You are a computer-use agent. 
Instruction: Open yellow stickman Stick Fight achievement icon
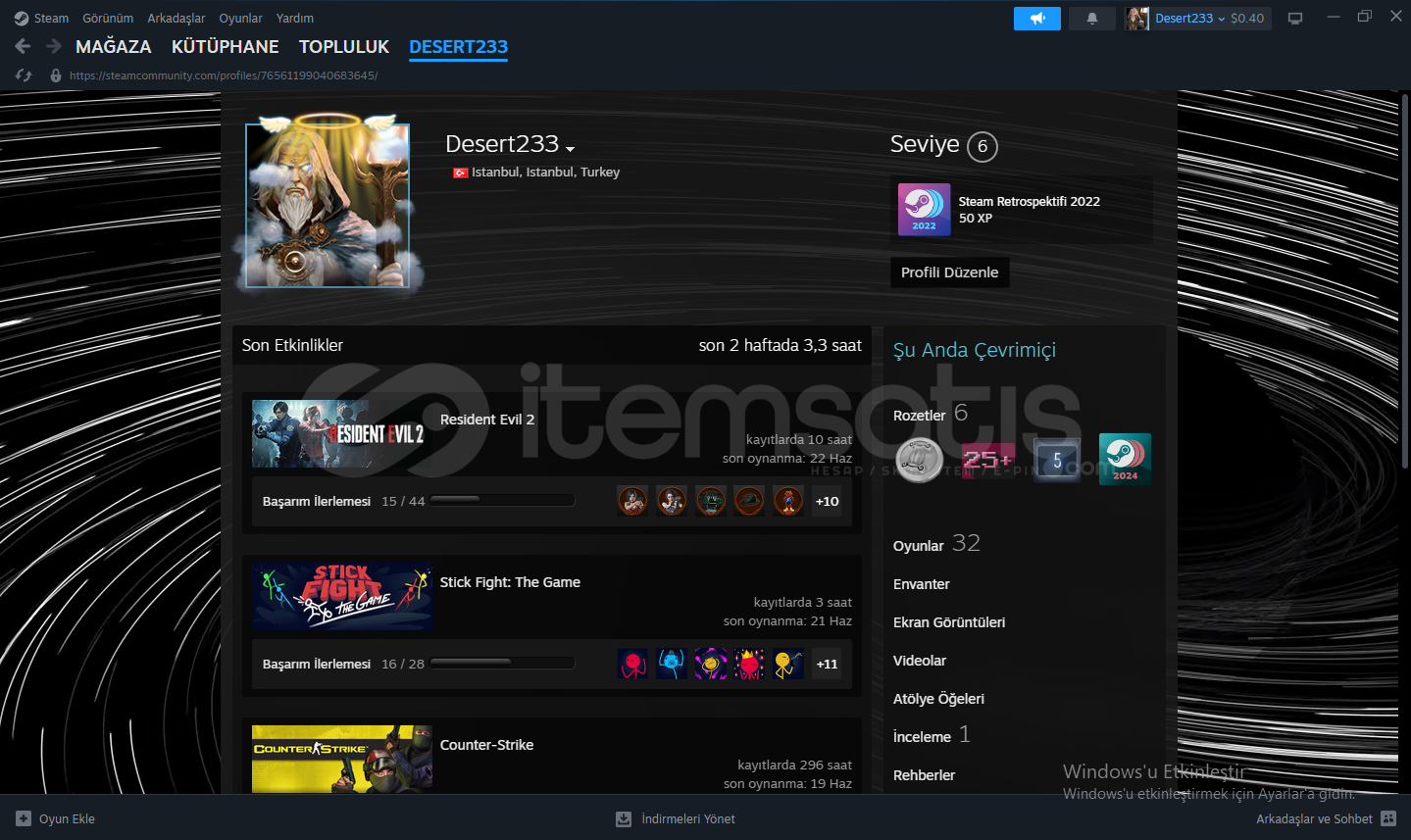pos(788,664)
